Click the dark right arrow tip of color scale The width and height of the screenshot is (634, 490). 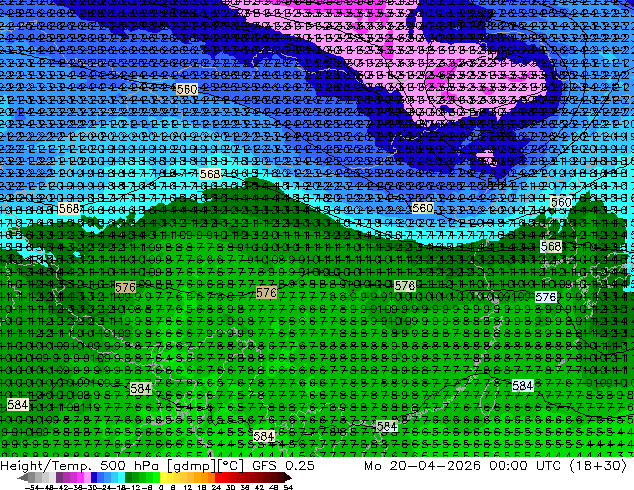pyautogui.click(x=289, y=478)
